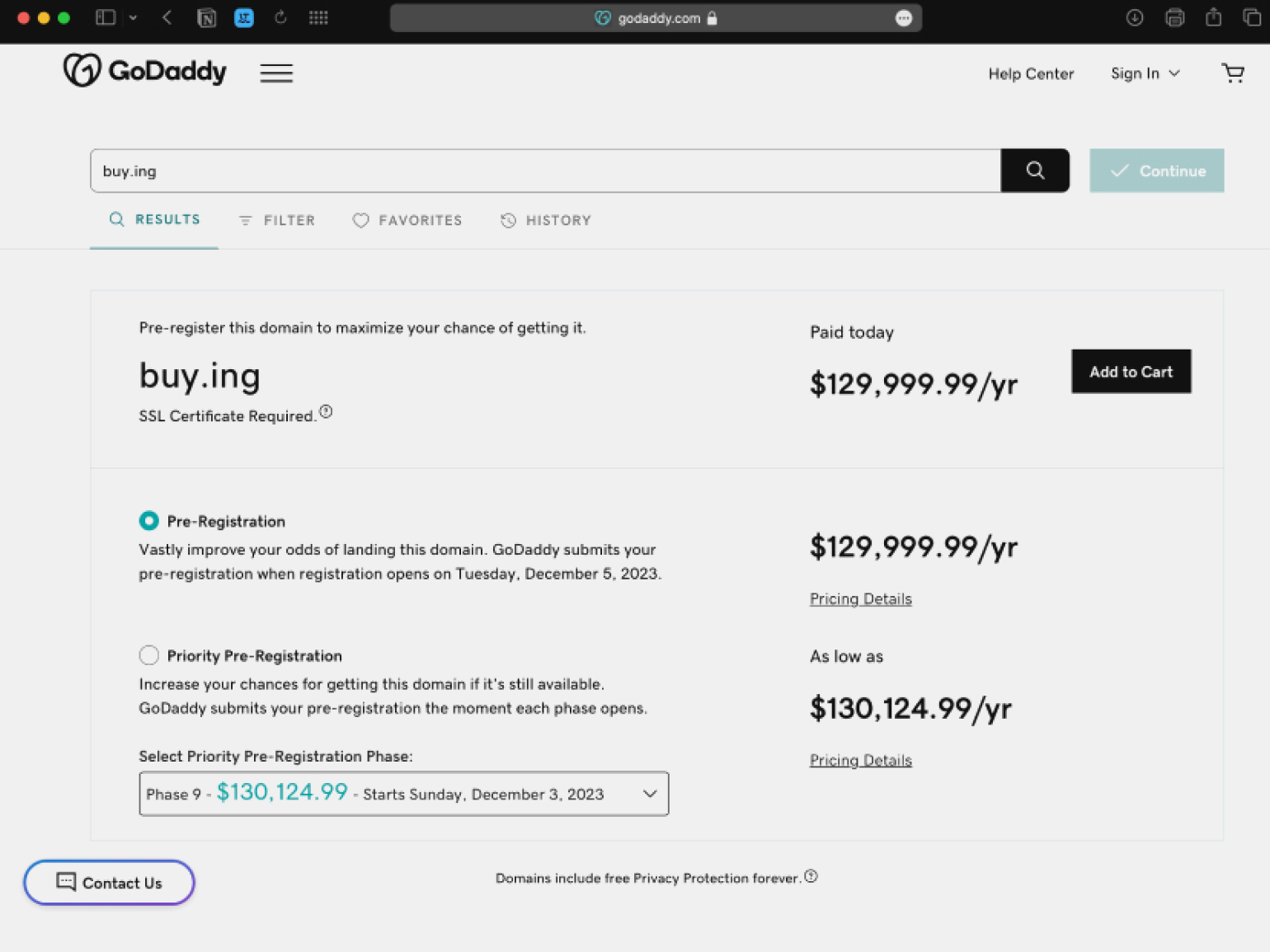
Task: Open Pricing Details under Pre-Registration price
Action: [x=860, y=599]
